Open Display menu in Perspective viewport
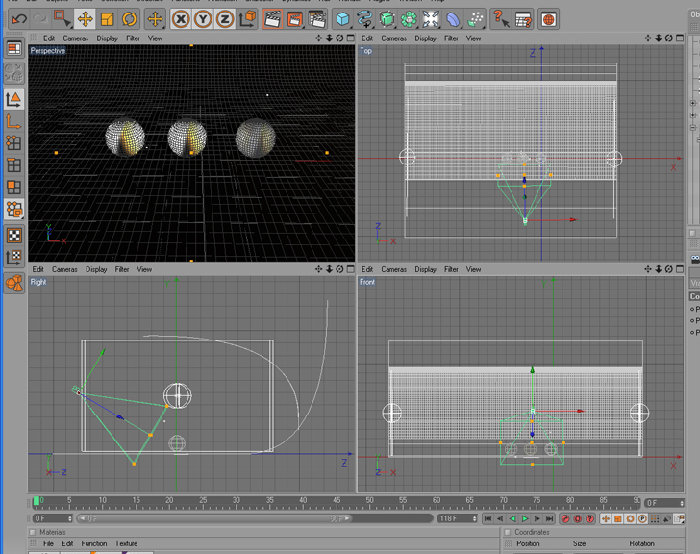Screen dimensions: 700x554 tap(107, 38)
